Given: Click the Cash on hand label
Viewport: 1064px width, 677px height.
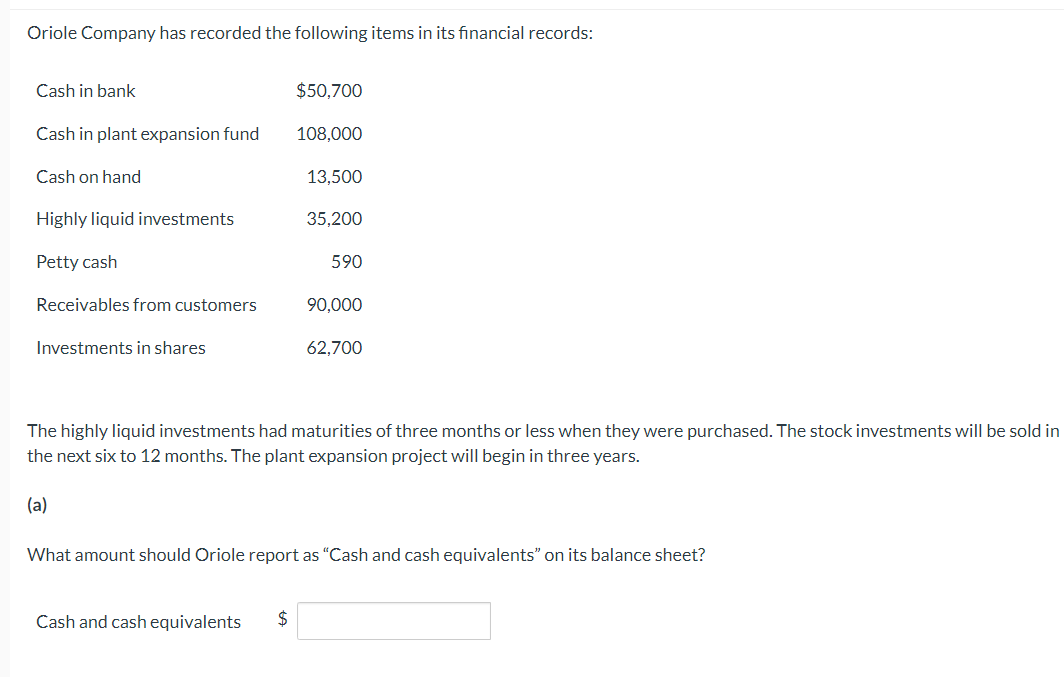Looking at the screenshot, I should [88, 176].
